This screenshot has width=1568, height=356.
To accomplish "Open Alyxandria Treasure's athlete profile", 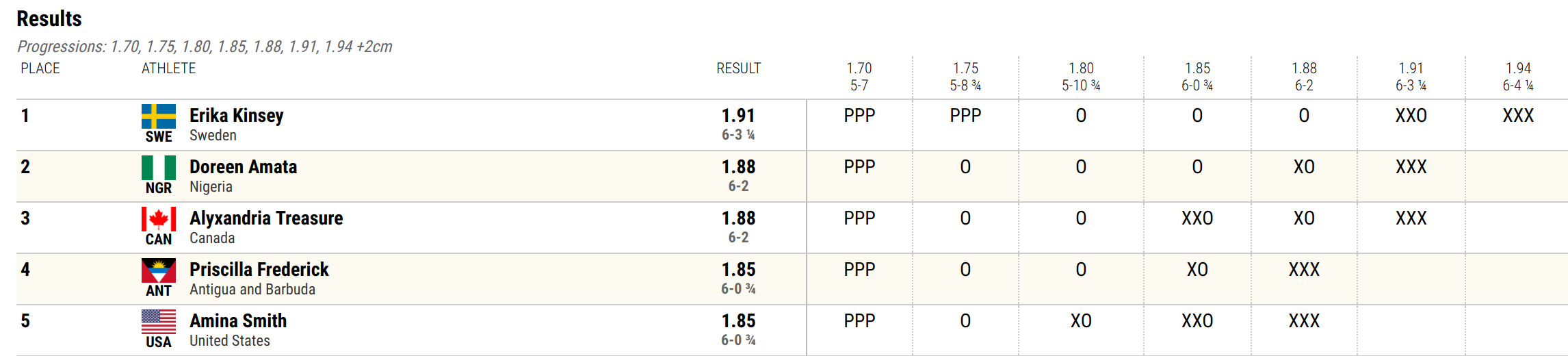I will 266,218.
